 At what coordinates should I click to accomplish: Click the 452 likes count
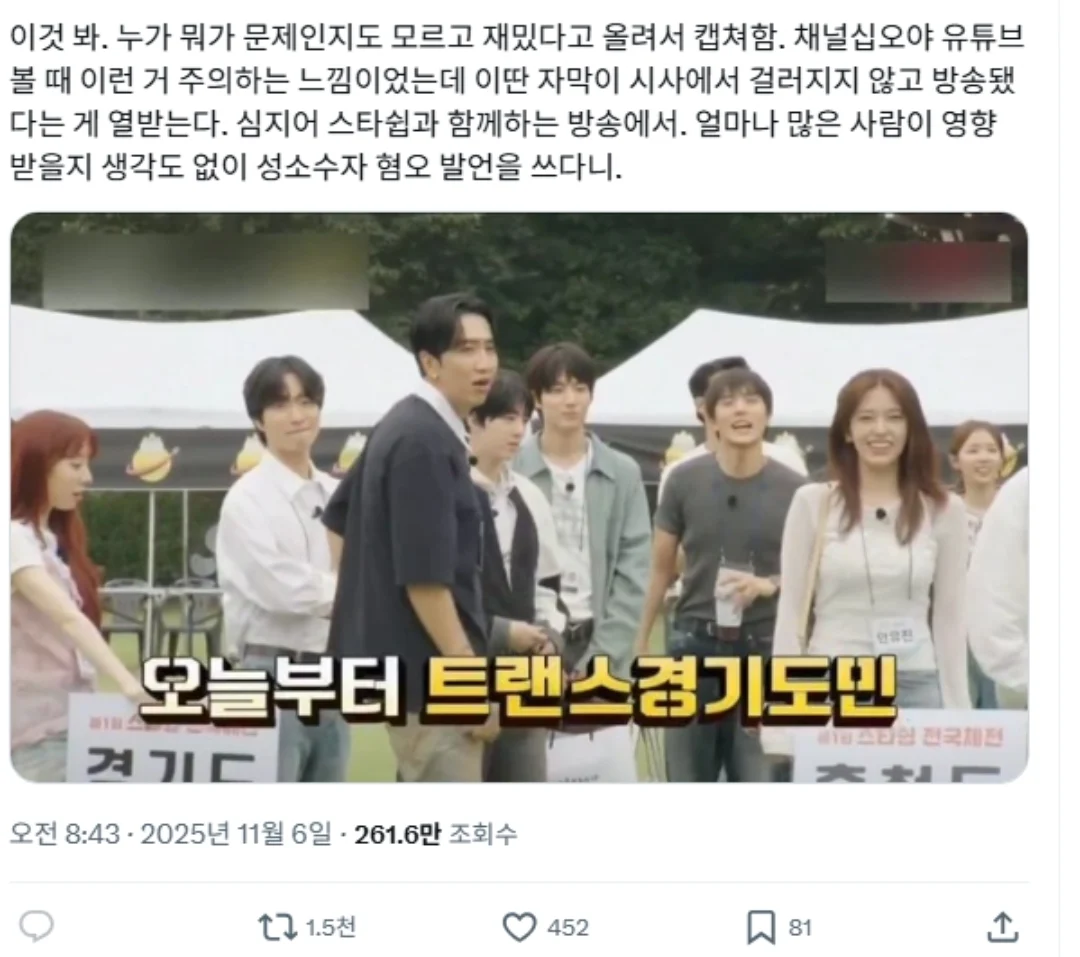tap(568, 927)
